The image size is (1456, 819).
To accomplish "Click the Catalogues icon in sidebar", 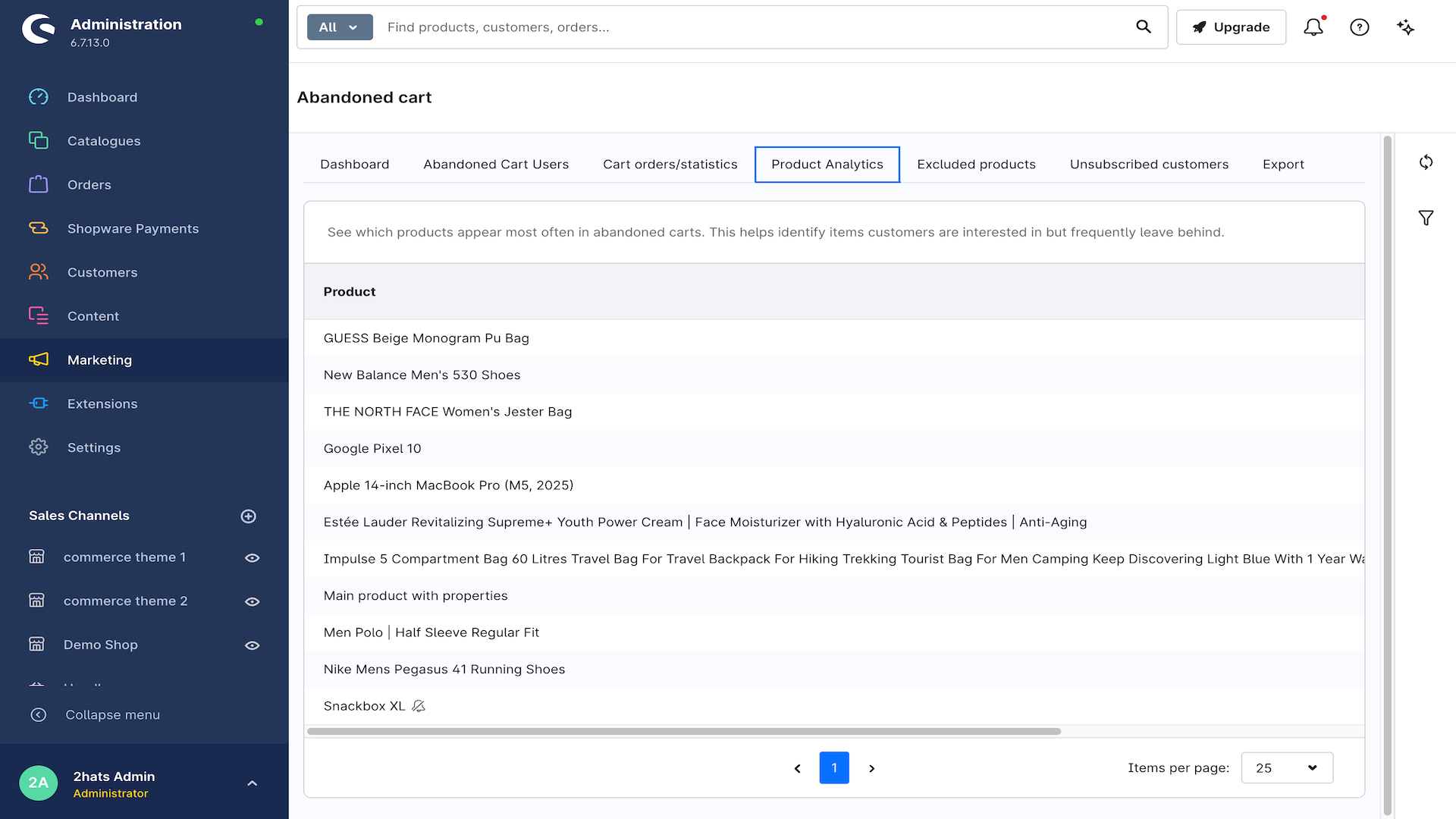I will [39, 141].
